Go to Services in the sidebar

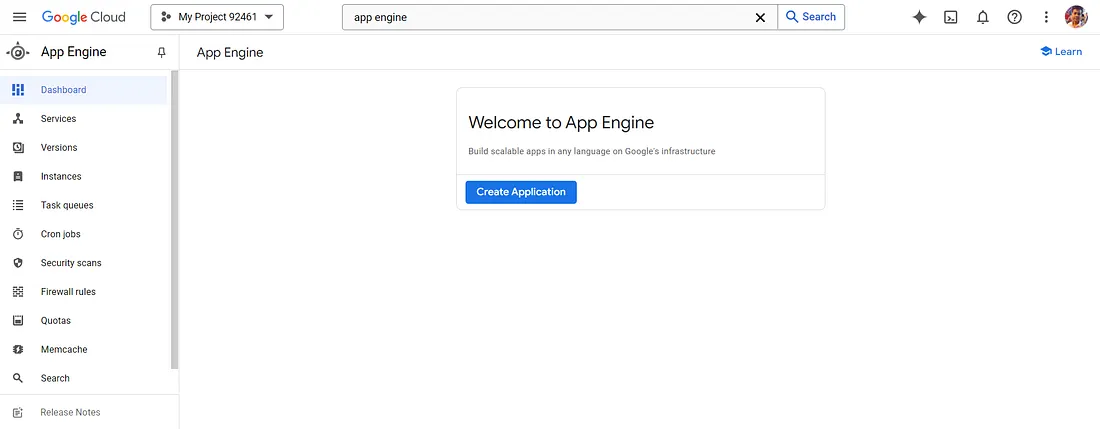click(x=83, y=118)
